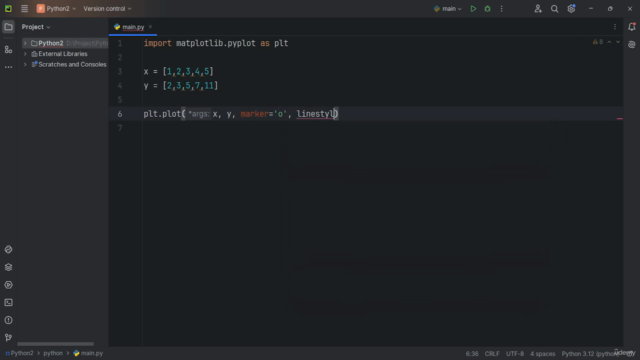Image resolution: width=640 pixels, height=360 pixels.
Task: Open IDE settings gear
Action: [571, 9]
